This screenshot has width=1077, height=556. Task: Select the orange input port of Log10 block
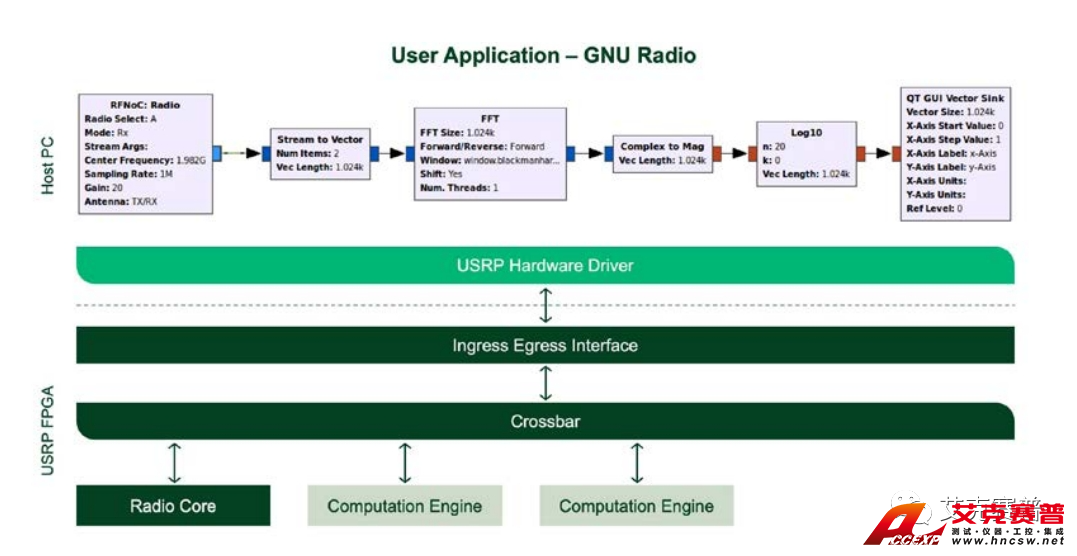pyautogui.click(x=752, y=154)
